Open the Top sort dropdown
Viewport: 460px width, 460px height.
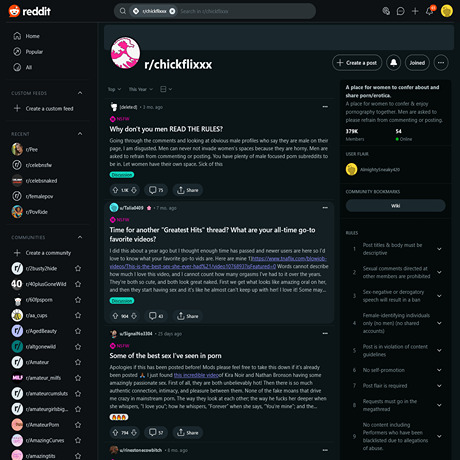coord(114,89)
